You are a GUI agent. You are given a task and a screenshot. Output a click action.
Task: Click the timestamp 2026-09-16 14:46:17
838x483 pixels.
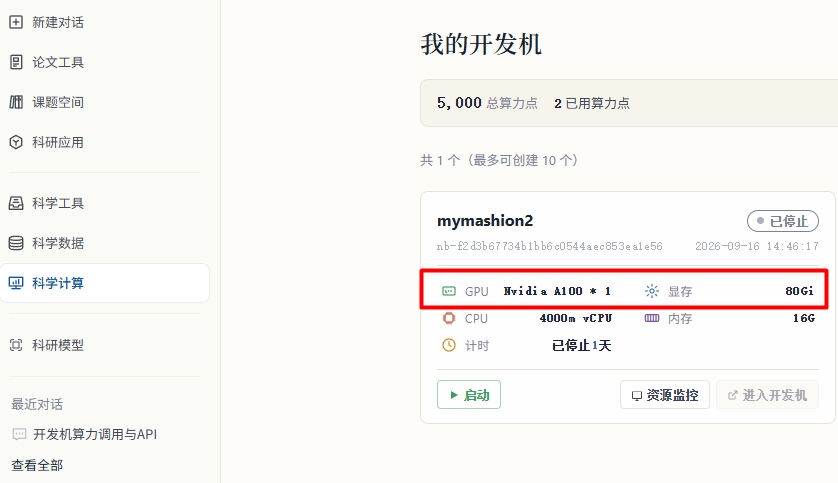pyautogui.click(x=757, y=246)
